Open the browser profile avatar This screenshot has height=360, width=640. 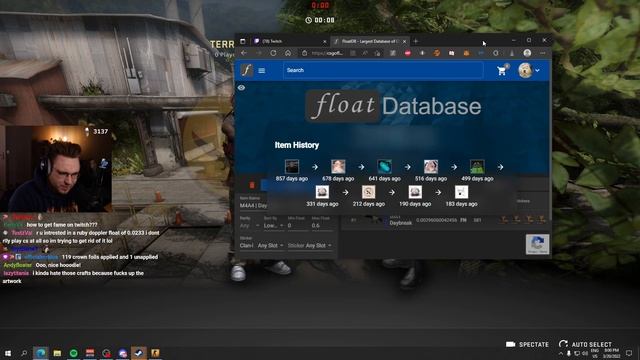click(527, 53)
